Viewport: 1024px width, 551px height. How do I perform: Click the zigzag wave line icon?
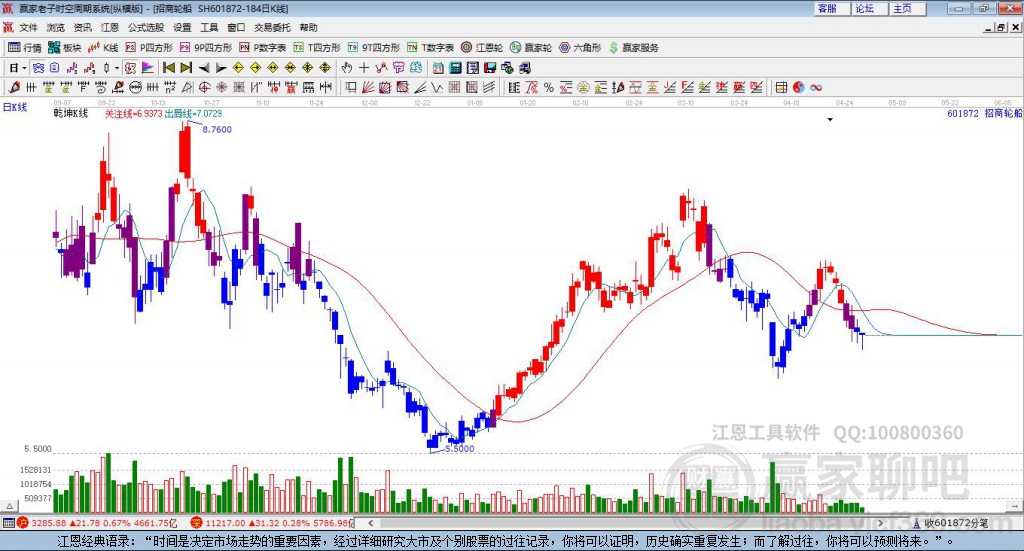click(437, 87)
